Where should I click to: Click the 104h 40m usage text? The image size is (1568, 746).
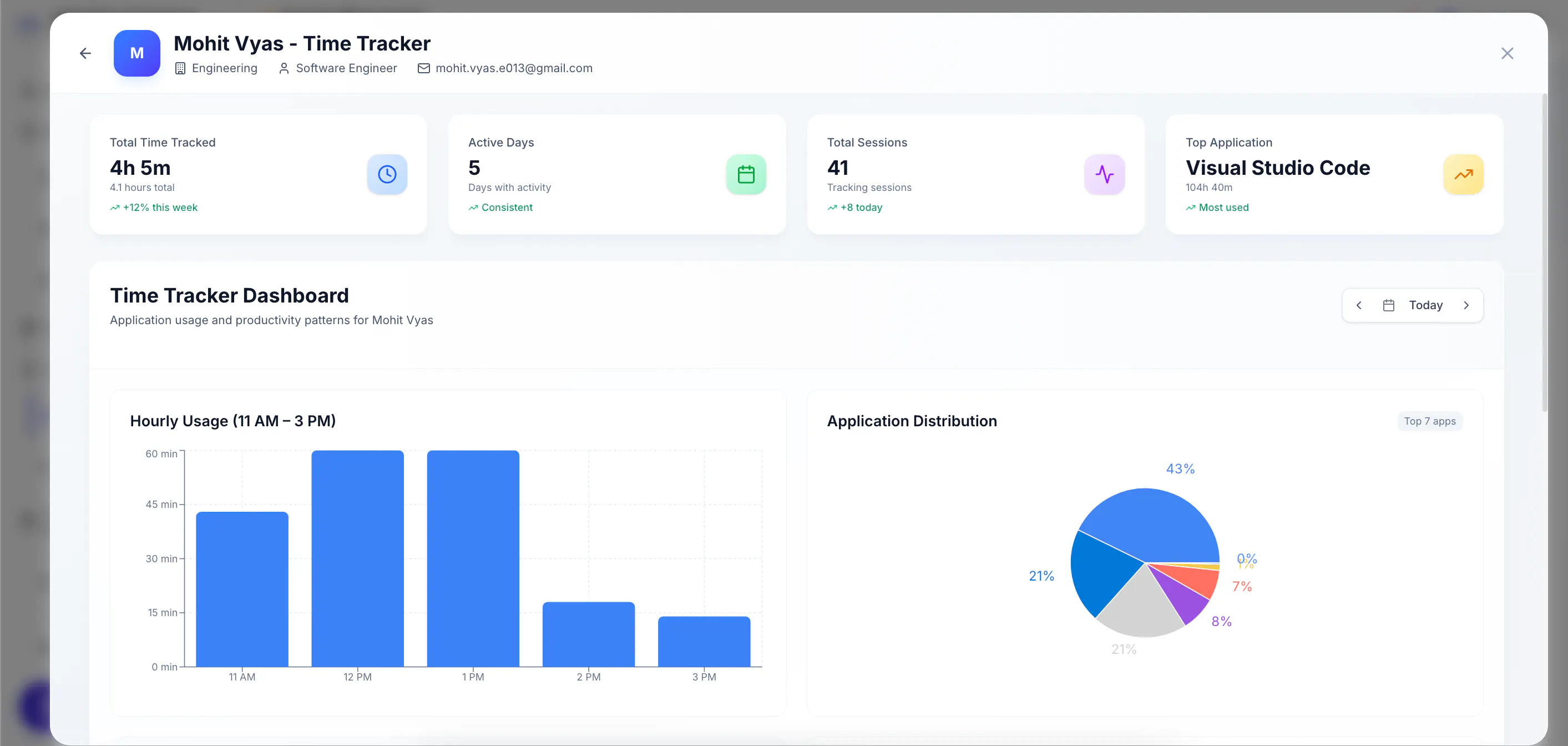coord(1209,188)
